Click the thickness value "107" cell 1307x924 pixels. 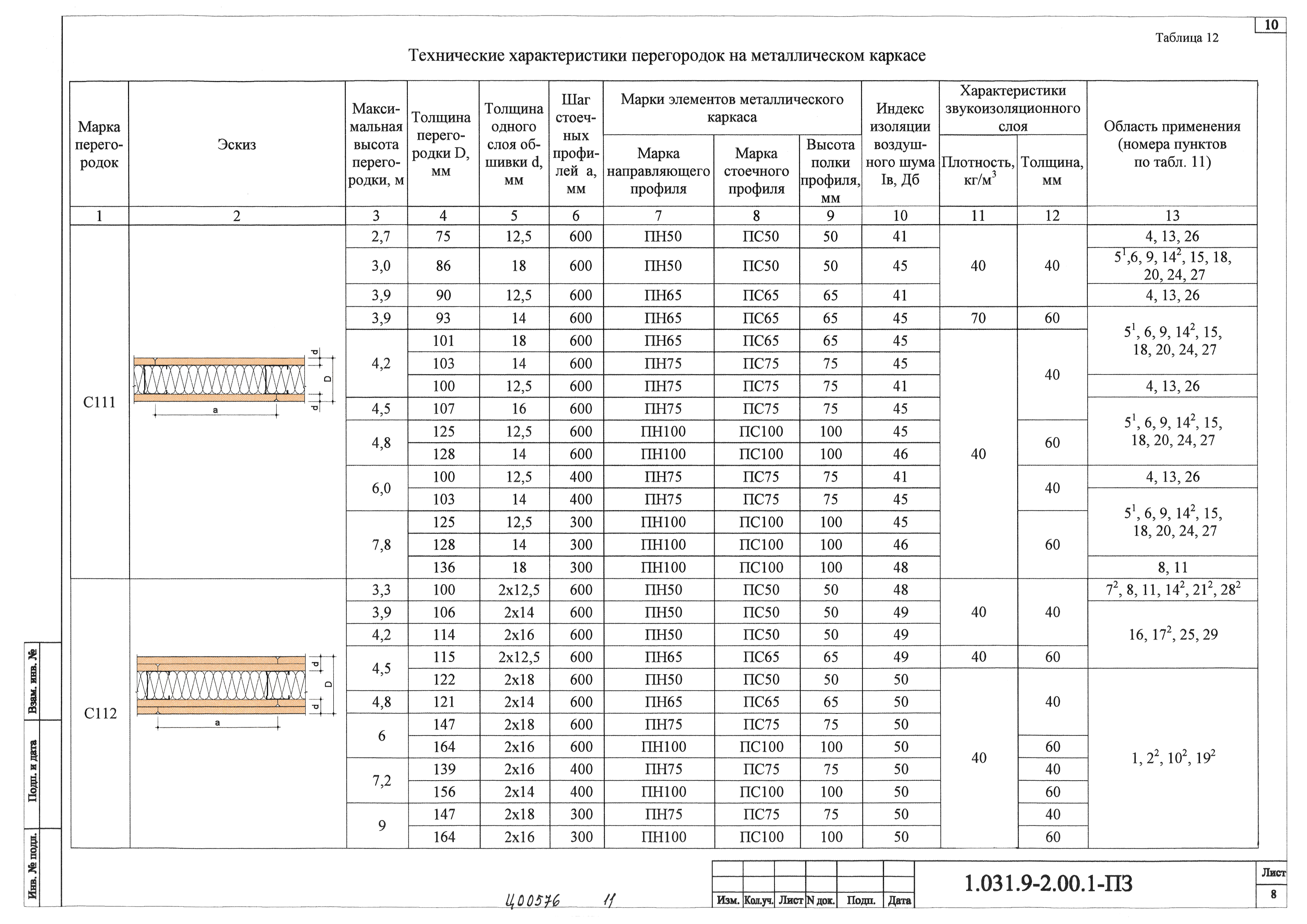[443, 409]
